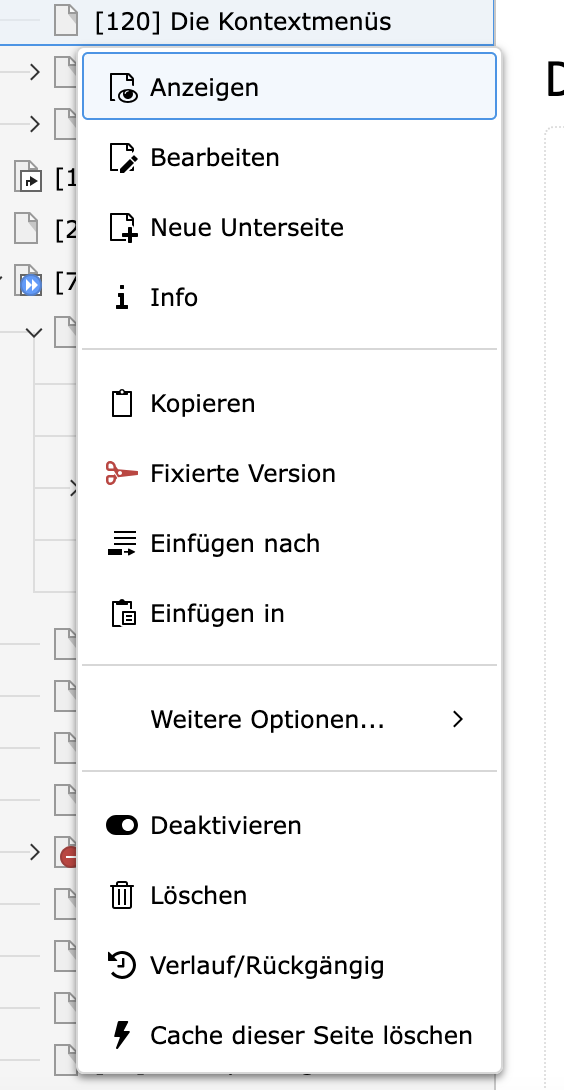
Task: Click the pencil icon for Bearbeiten
Action: [x=123, y=158]
